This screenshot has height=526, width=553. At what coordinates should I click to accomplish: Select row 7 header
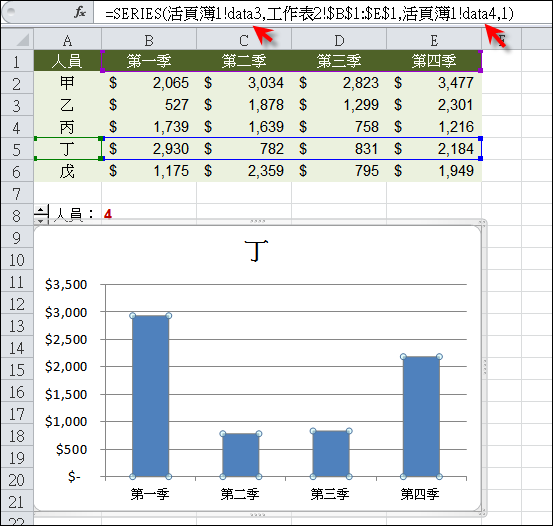17,193
